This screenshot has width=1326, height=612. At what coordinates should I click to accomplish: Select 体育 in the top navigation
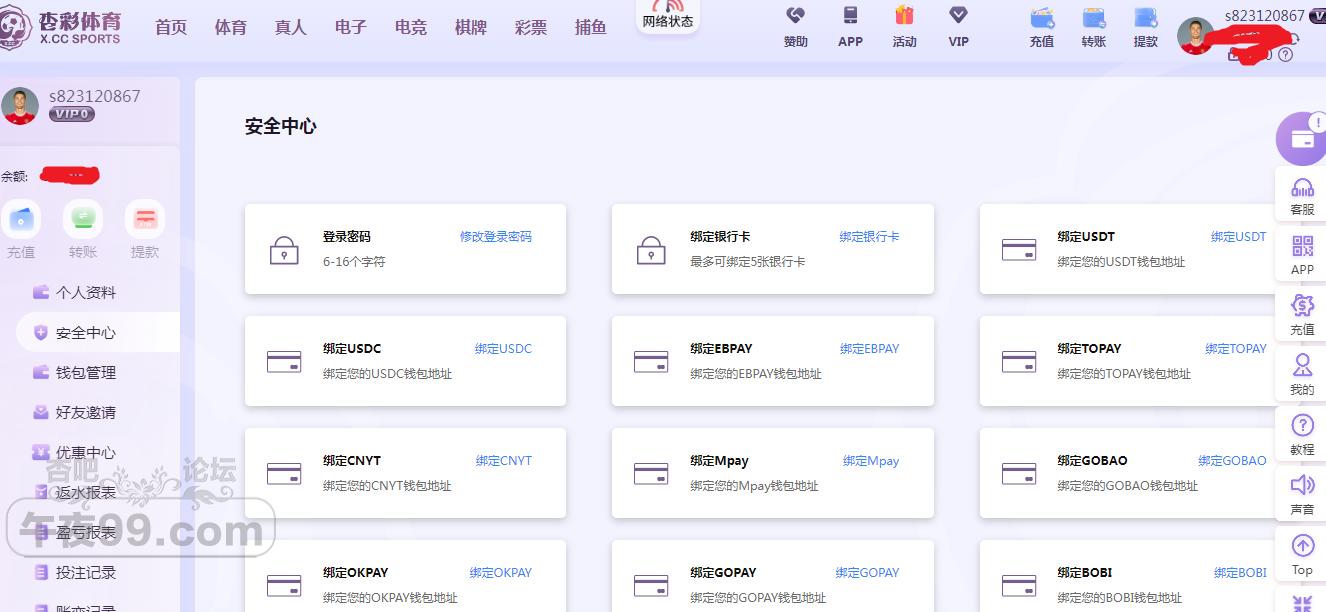(x=231, y=27)
